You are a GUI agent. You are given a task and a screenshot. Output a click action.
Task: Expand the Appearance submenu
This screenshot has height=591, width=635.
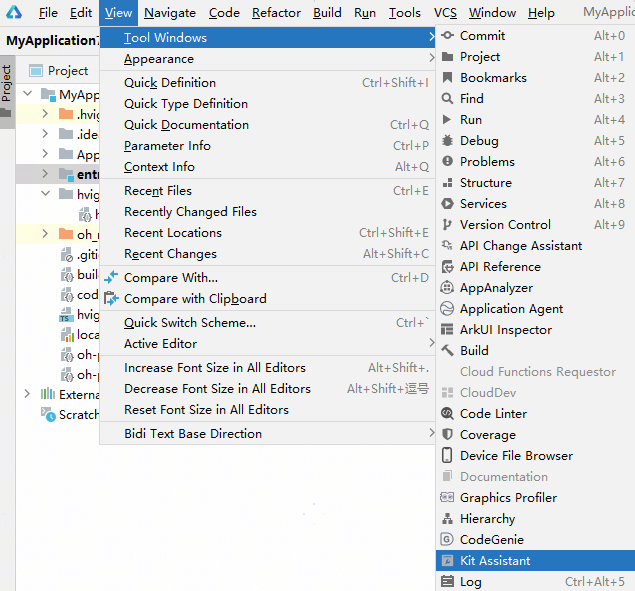pos(159,59)
